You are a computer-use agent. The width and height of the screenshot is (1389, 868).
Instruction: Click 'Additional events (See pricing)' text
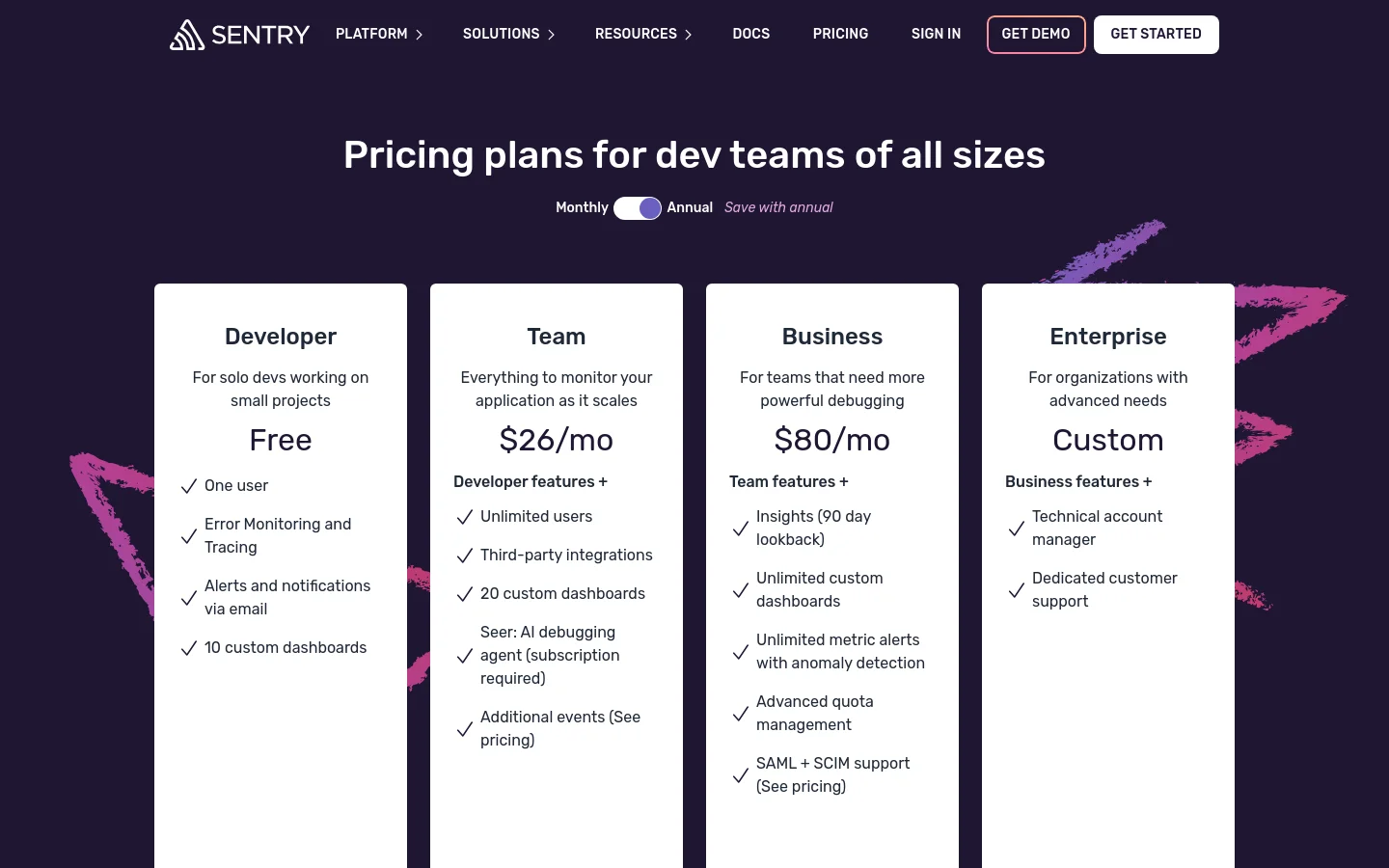pyautogui.click(x=560, y=728)
